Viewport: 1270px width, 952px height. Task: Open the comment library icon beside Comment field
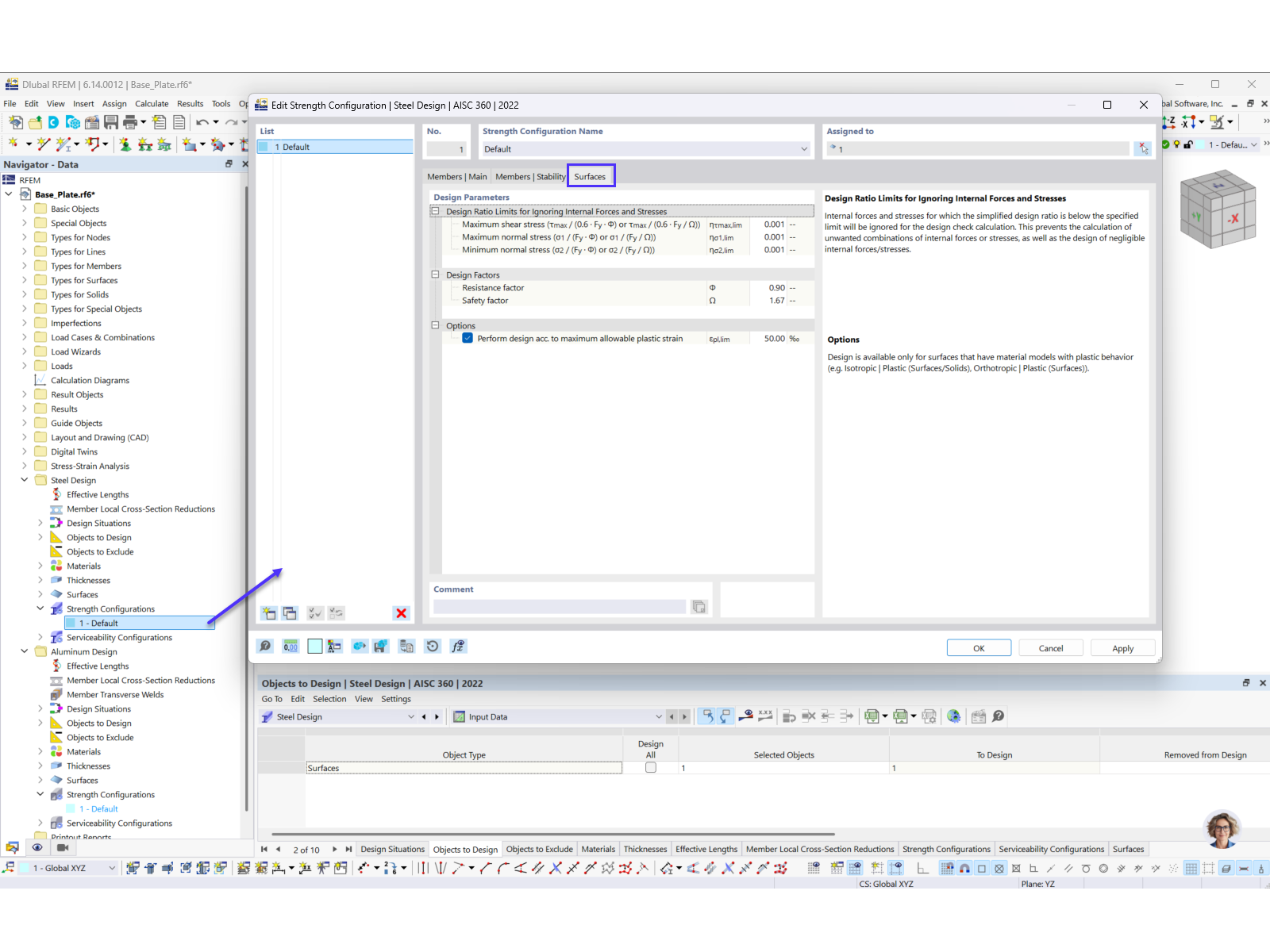[x=698, y=607]
